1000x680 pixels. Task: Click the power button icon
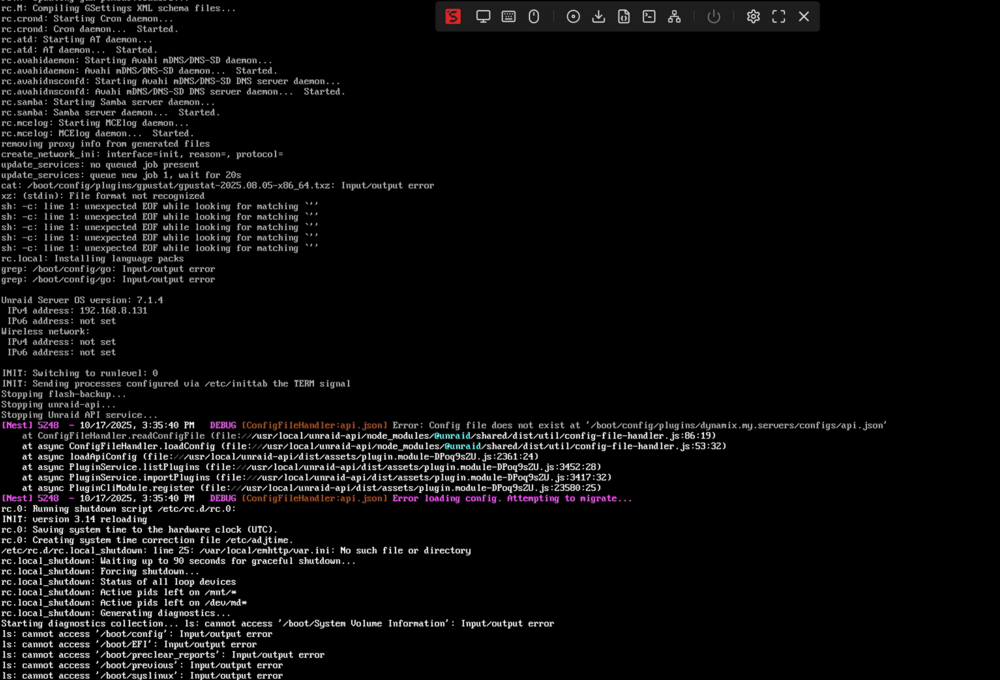[x=714, y=17]
